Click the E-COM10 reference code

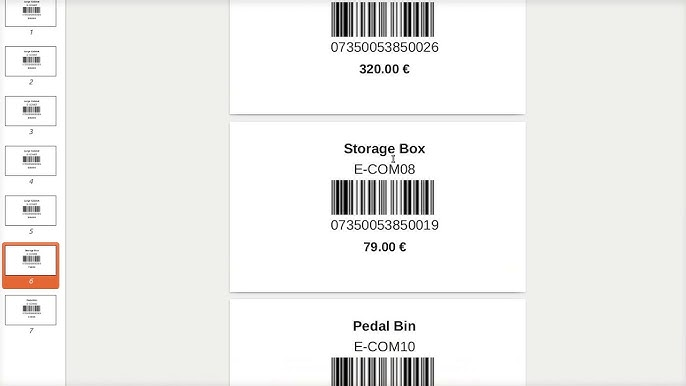(384, 347)
